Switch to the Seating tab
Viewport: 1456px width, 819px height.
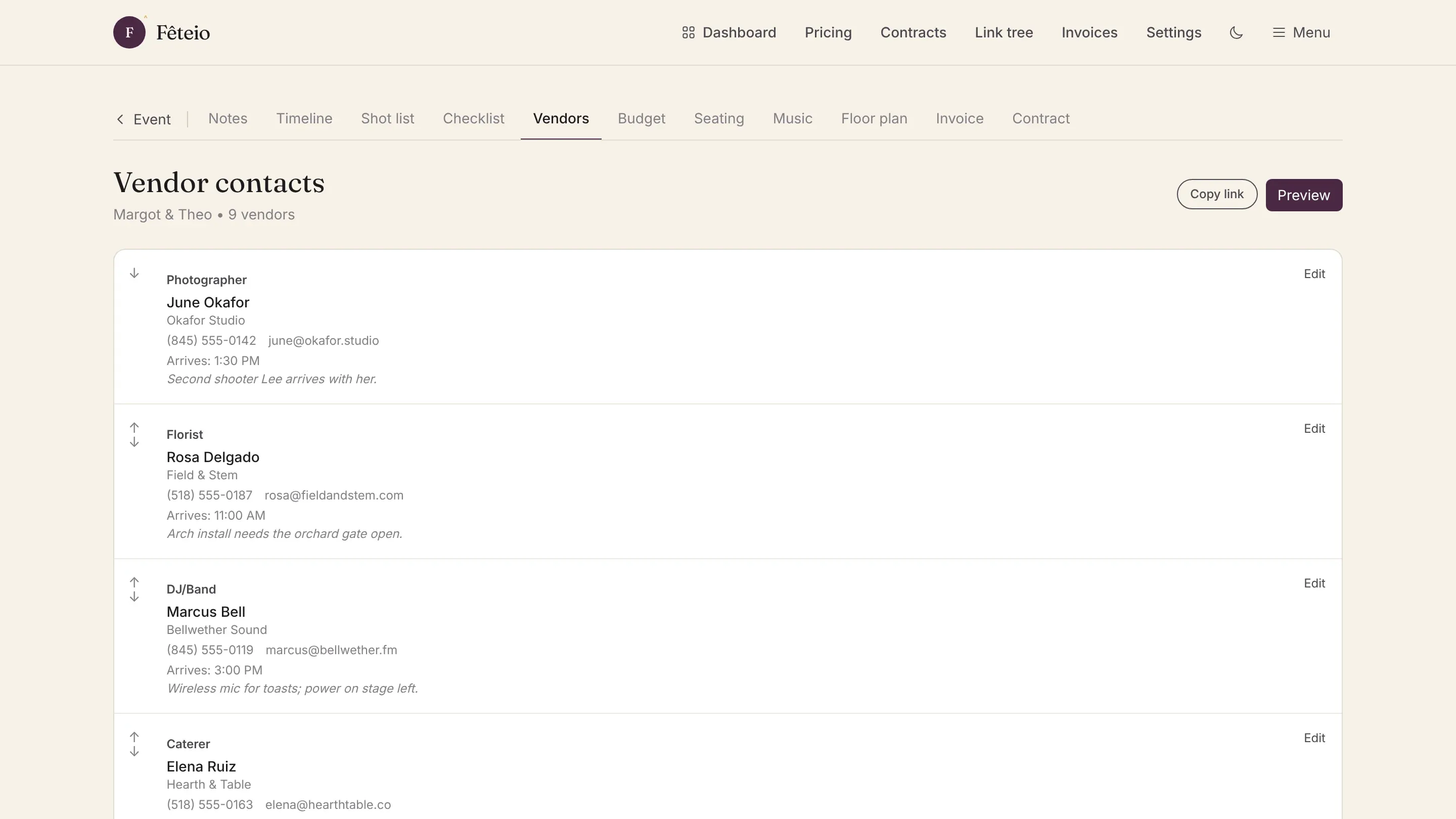pyautogui.click(x=718, y=118)
